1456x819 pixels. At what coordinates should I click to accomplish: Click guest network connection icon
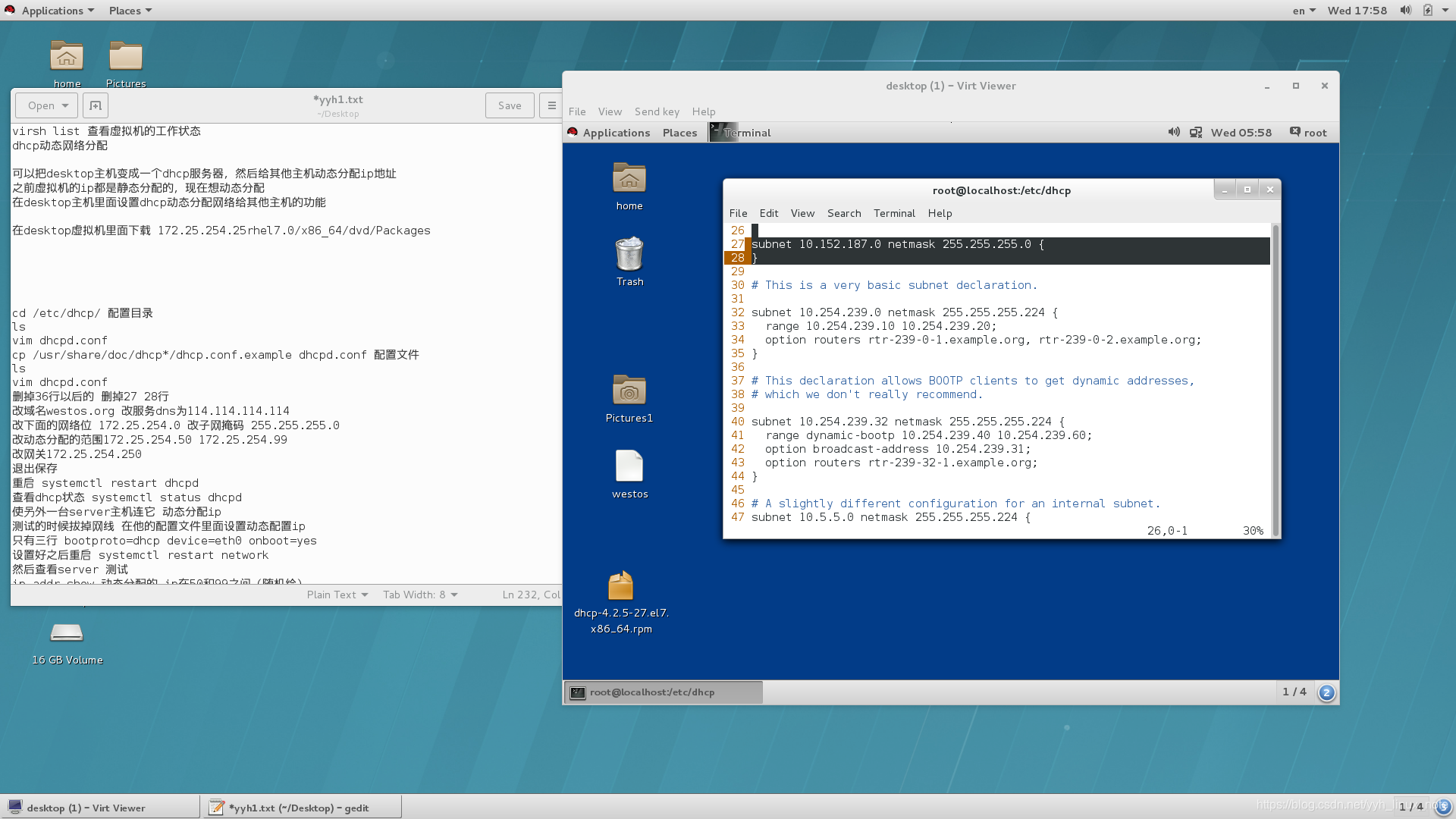pyautogui.click(x=1196, y=132)
